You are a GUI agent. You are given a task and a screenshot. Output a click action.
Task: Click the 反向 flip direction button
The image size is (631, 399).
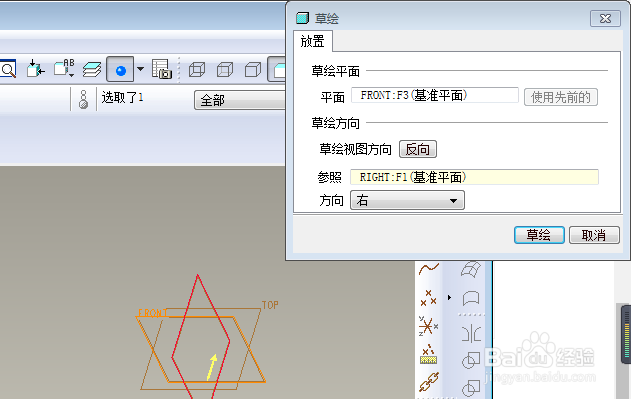418,149
